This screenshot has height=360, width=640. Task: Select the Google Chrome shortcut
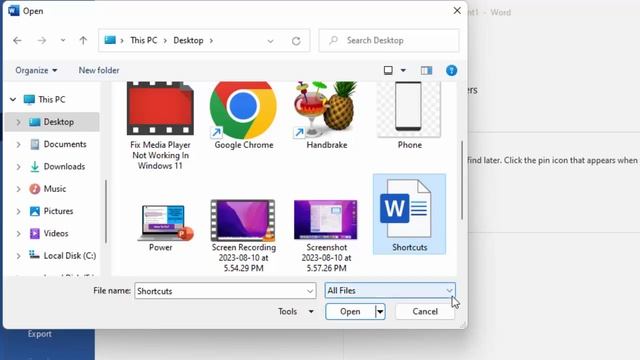coord(243,116)
